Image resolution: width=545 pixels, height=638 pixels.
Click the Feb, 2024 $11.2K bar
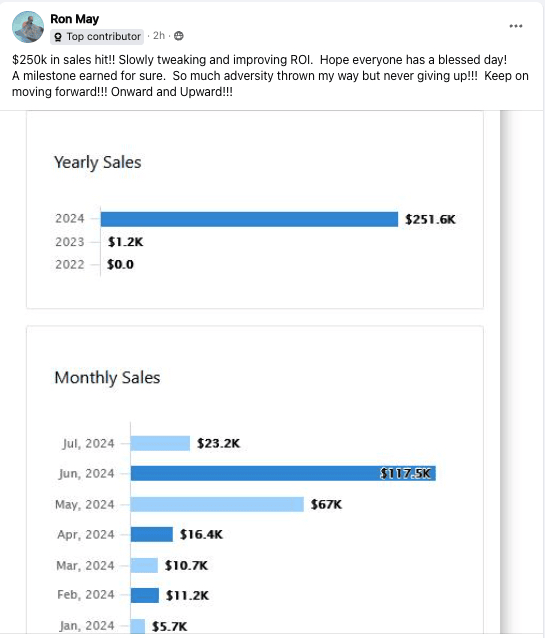[x=144, y=595]
